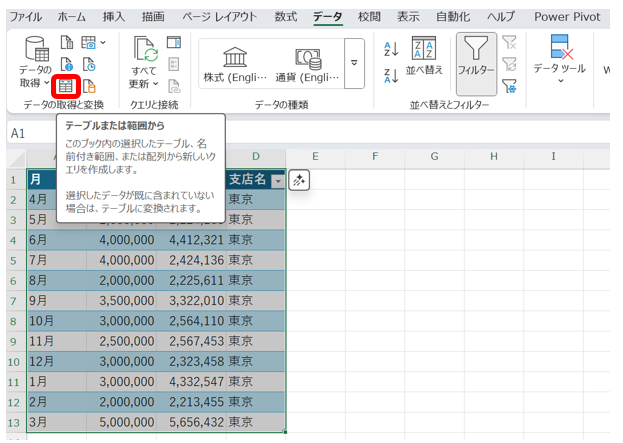Sort ascending A to Z

point(391,49)
